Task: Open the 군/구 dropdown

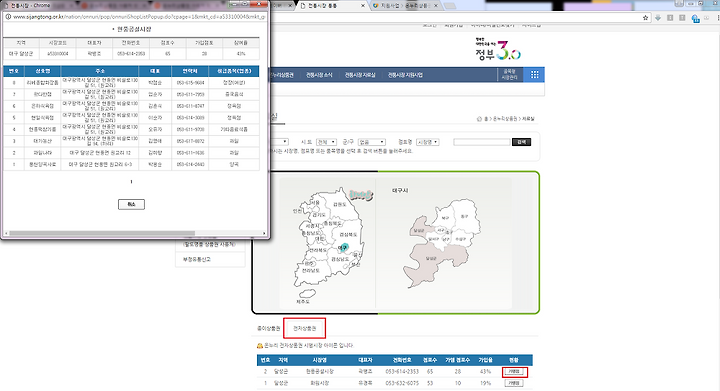Action: 371,142
